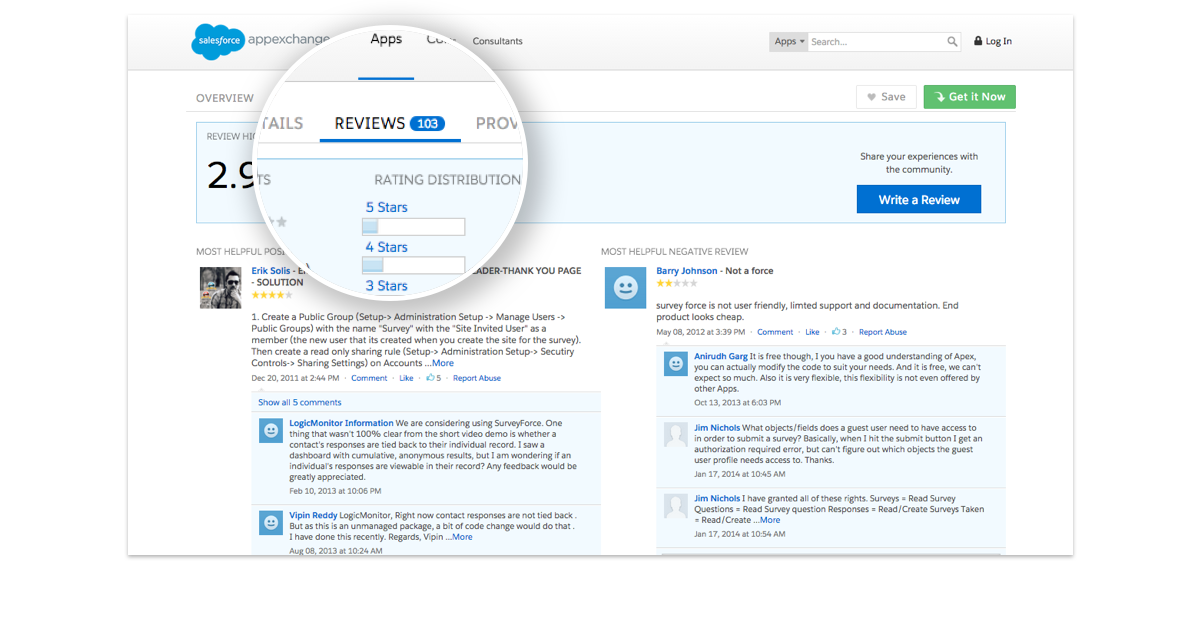Report abuse on Barry Johnson's review
1200x640 pixels.
(x=883, y=332)
